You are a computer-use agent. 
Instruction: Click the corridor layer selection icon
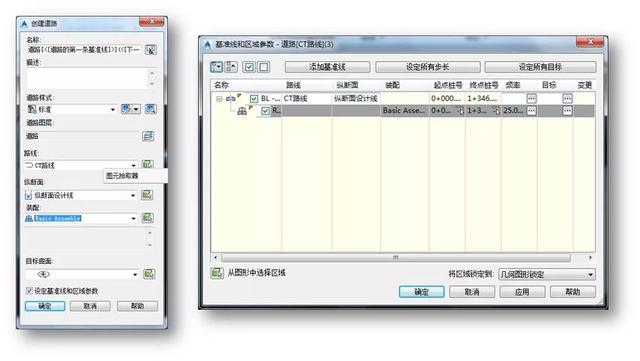148,136
